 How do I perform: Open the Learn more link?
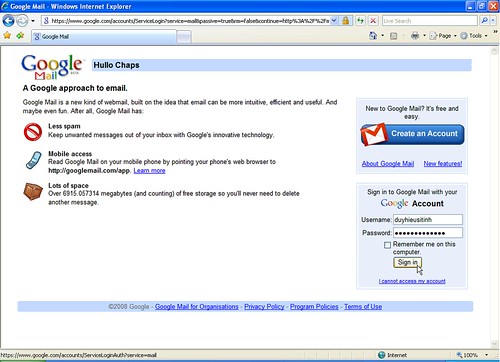pyautogui.click(x=149, y=171)
